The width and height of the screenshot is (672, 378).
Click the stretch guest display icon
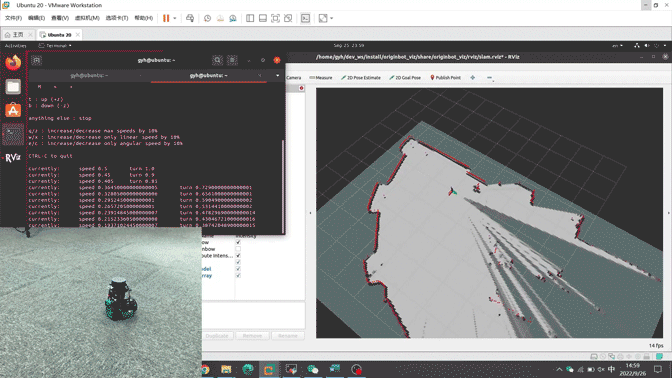[x=323, y=18]
